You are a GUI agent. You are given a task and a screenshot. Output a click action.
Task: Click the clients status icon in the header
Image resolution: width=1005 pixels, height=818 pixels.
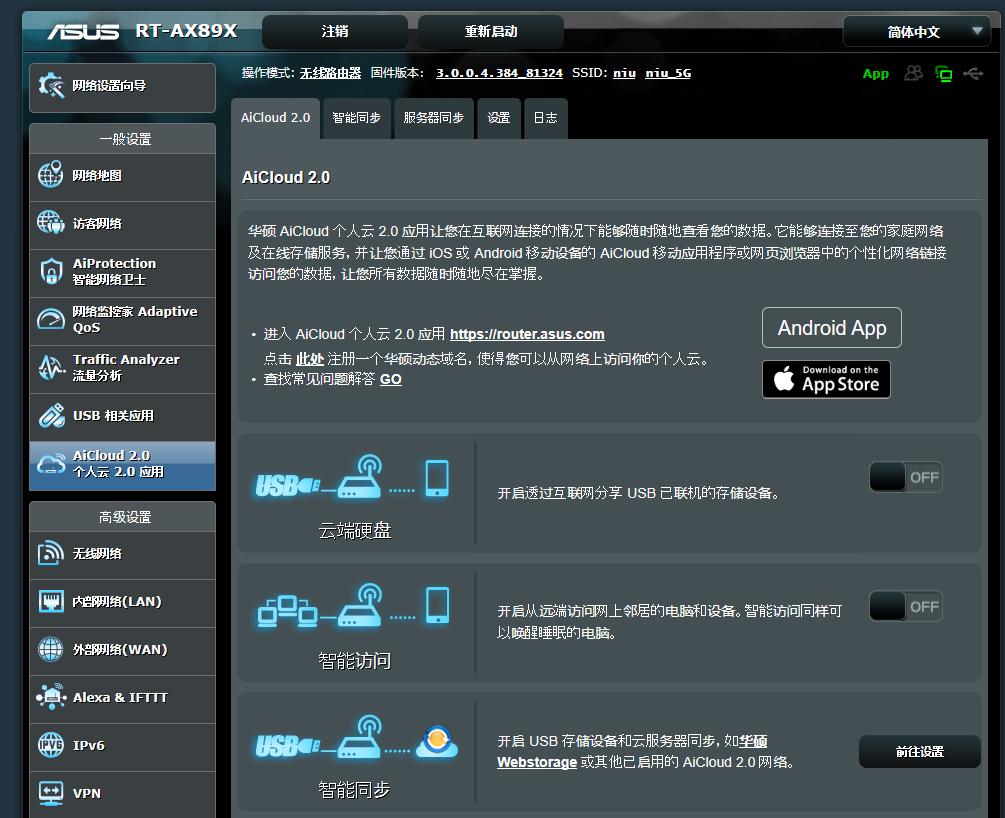(x=913, y=73)
